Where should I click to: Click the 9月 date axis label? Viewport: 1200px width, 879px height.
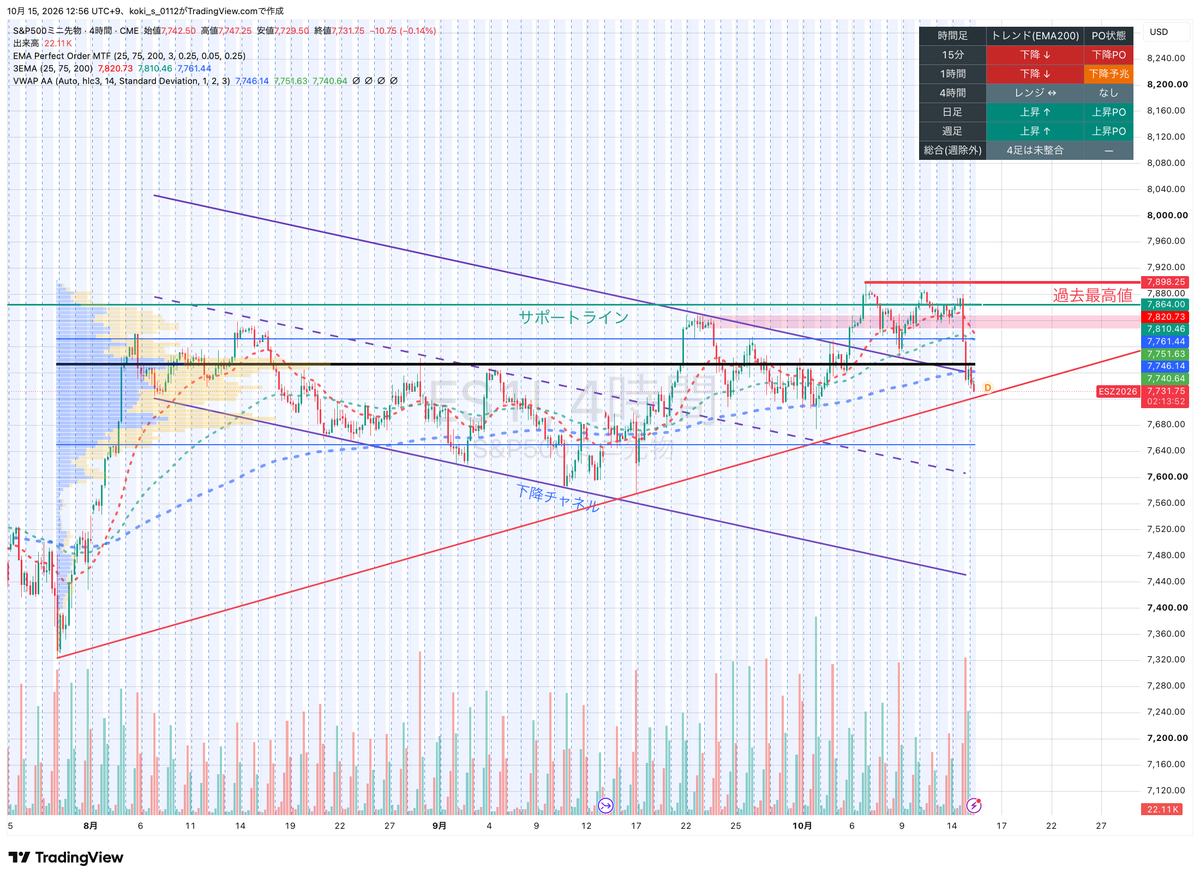coord(440,827)
